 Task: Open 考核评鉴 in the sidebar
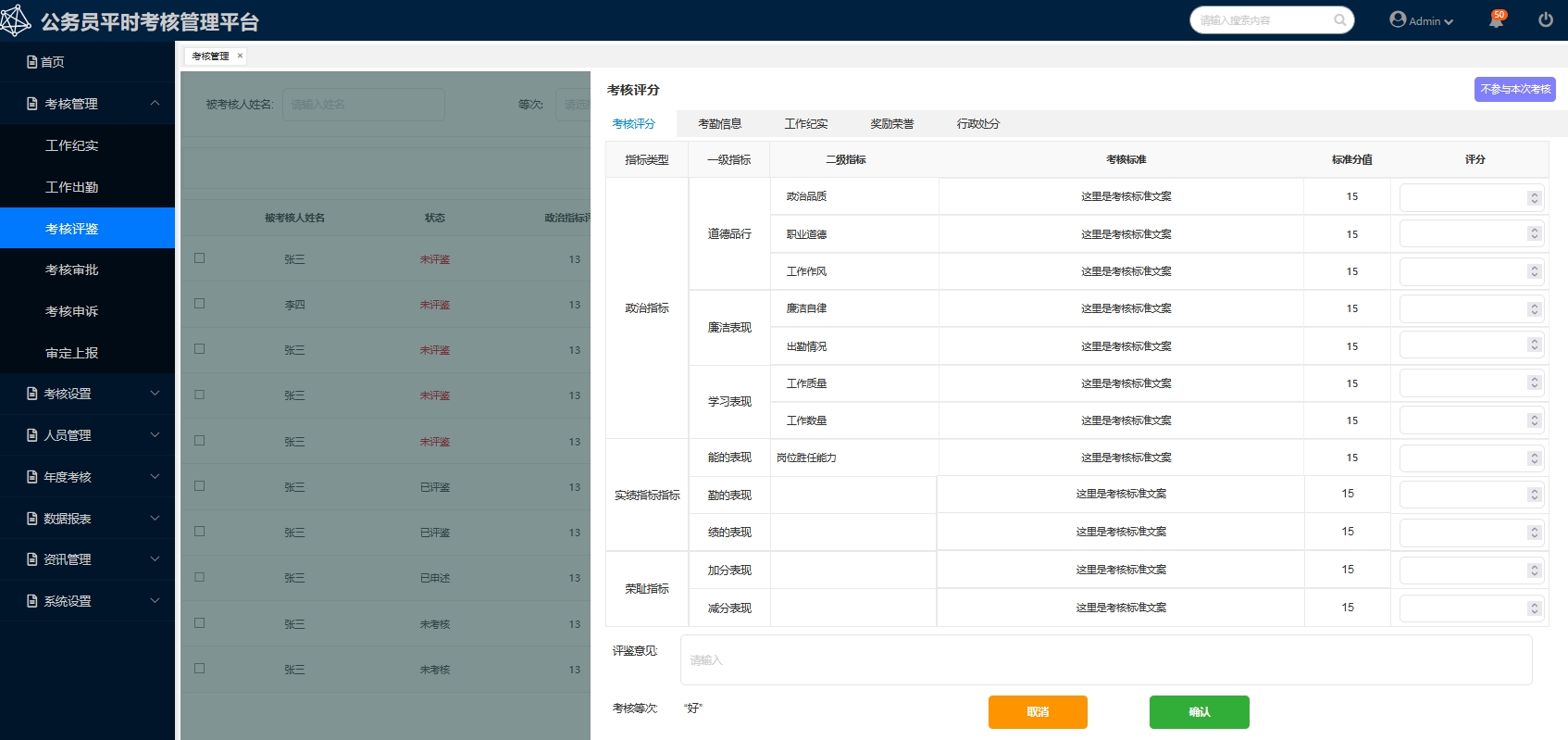click(x=87, y=229)
